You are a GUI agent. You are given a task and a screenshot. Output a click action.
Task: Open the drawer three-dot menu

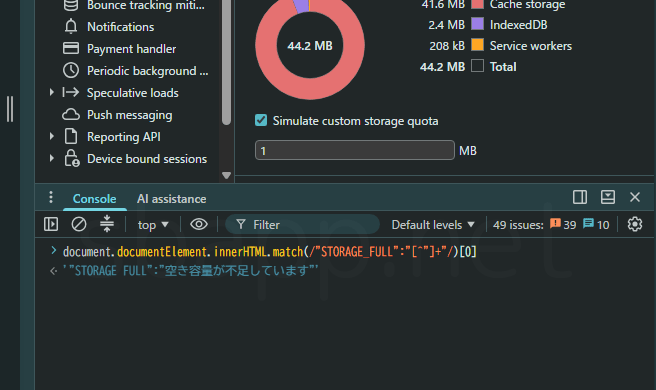pos(51,197)
